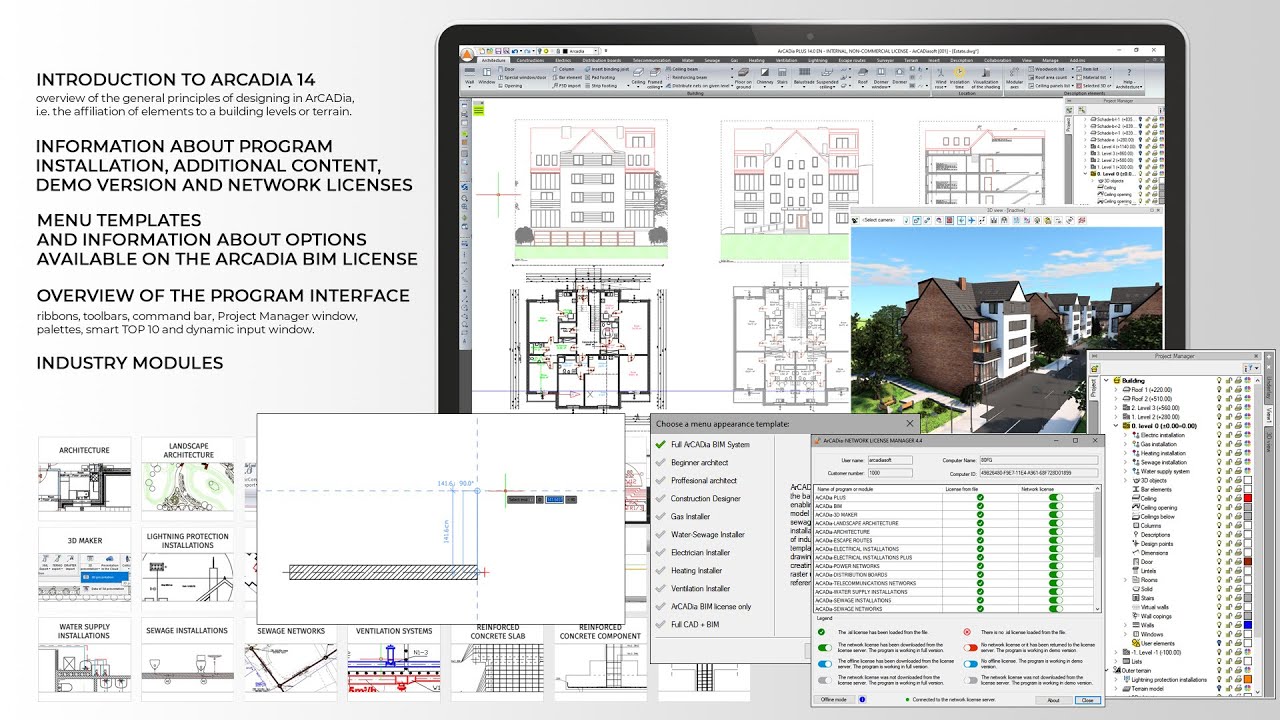Image resolution: width=1280 pixels, height=720 pixels.
Task: Expand the Rooms tree node
Action: (1125, 579)
